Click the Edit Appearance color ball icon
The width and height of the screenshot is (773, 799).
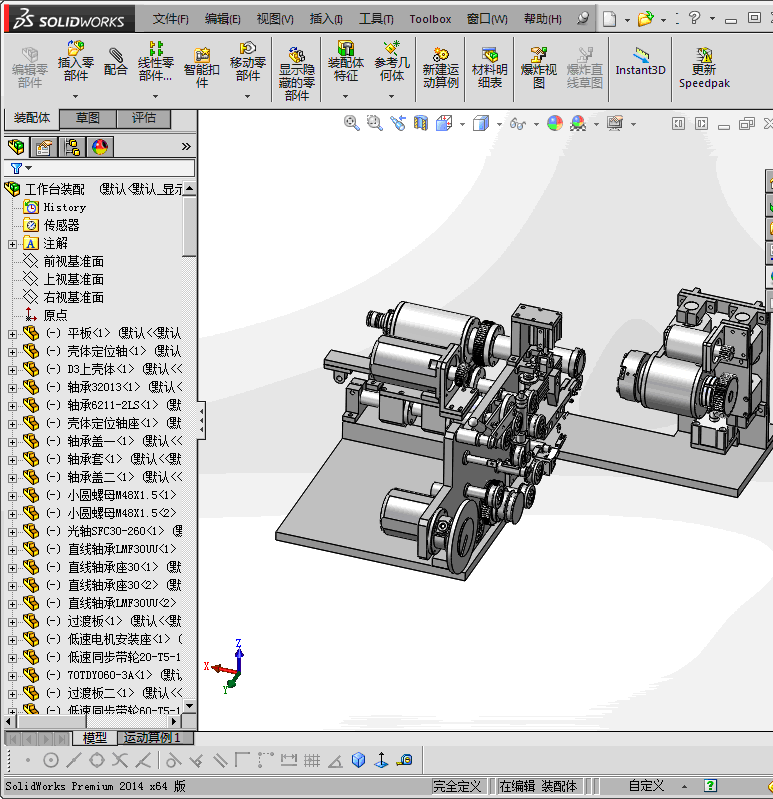point(553,123)
